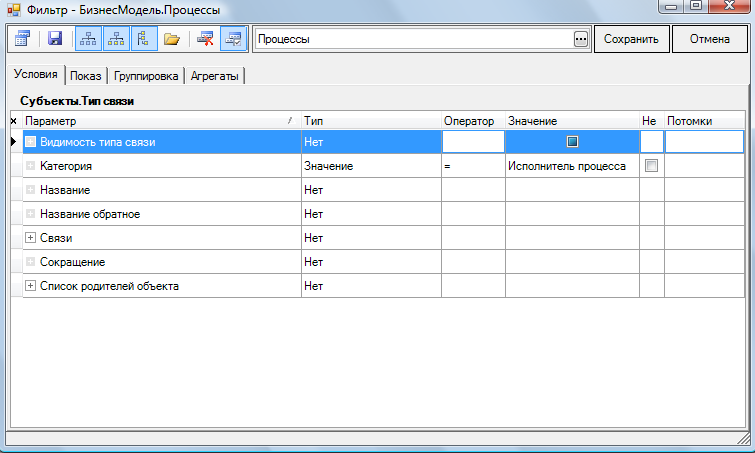755x453 pixels.
Task: Select the Агрегаты tab
Action: click(x=214, y=76)
